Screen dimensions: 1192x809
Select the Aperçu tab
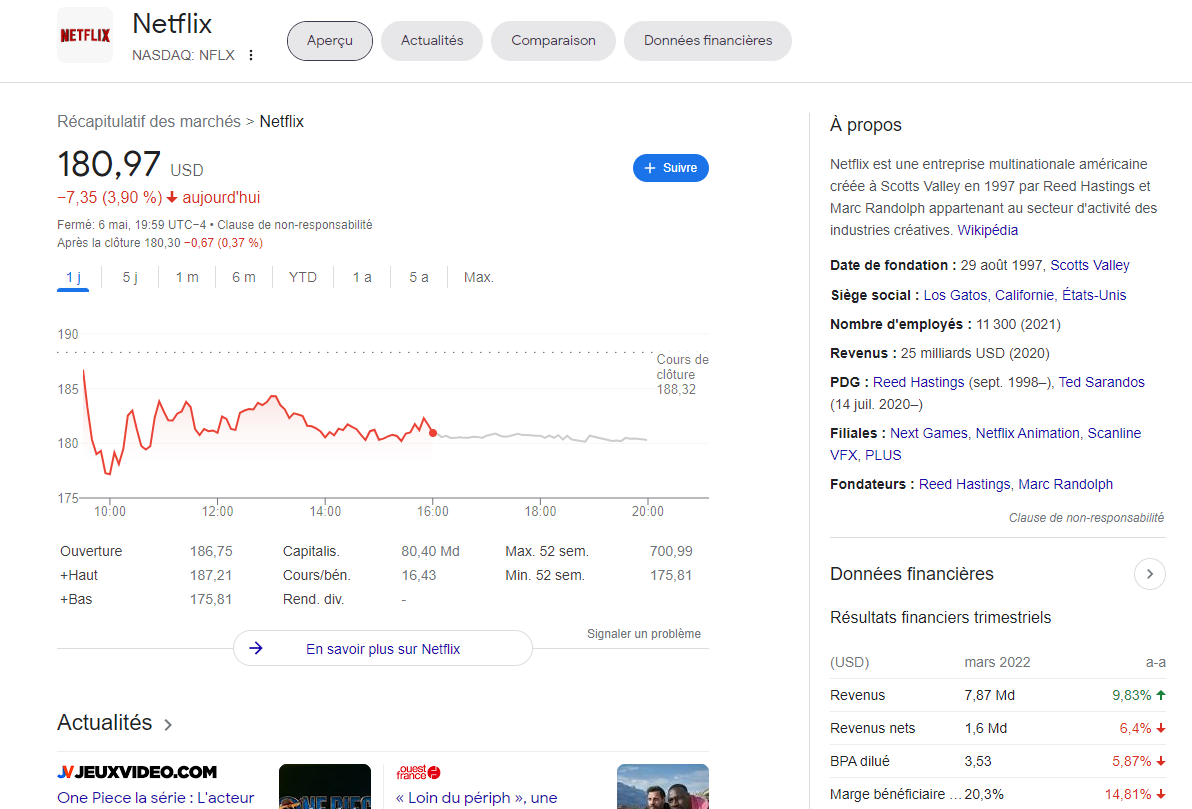click(x=330, y=41)
